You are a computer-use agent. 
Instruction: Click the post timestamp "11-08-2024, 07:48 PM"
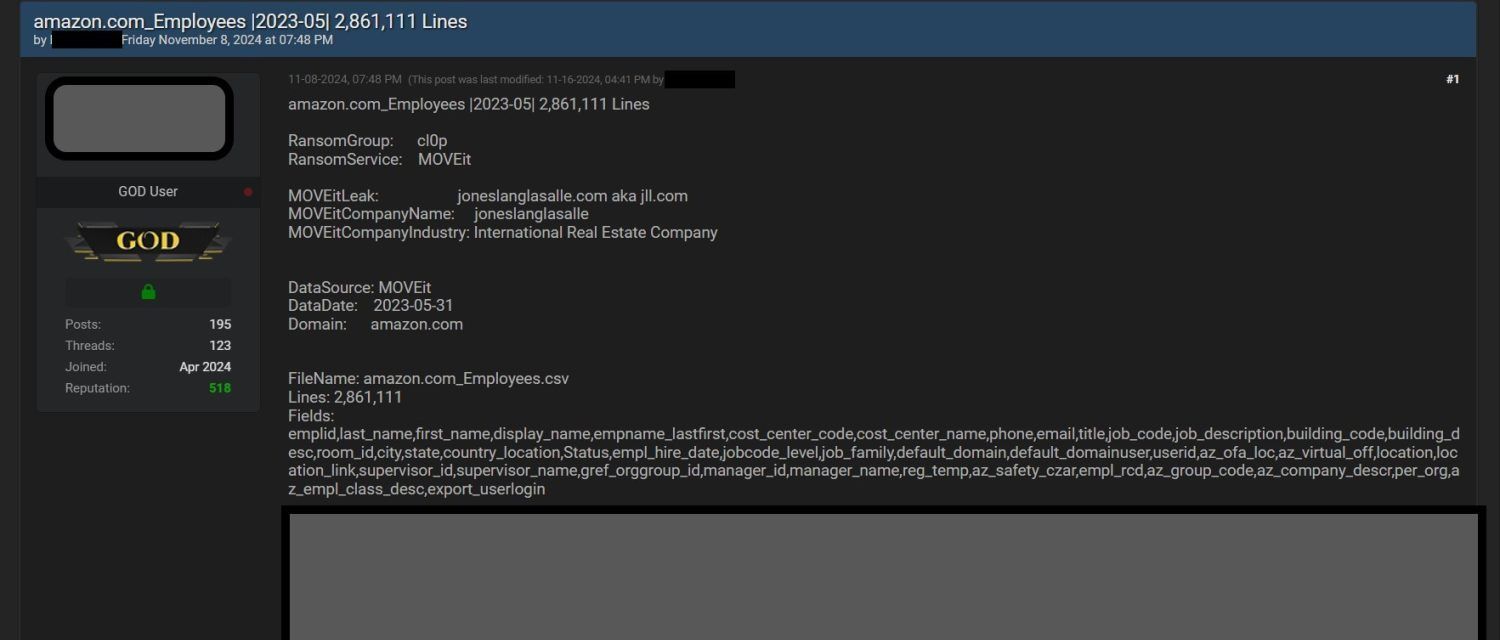(x=345, y=79)
